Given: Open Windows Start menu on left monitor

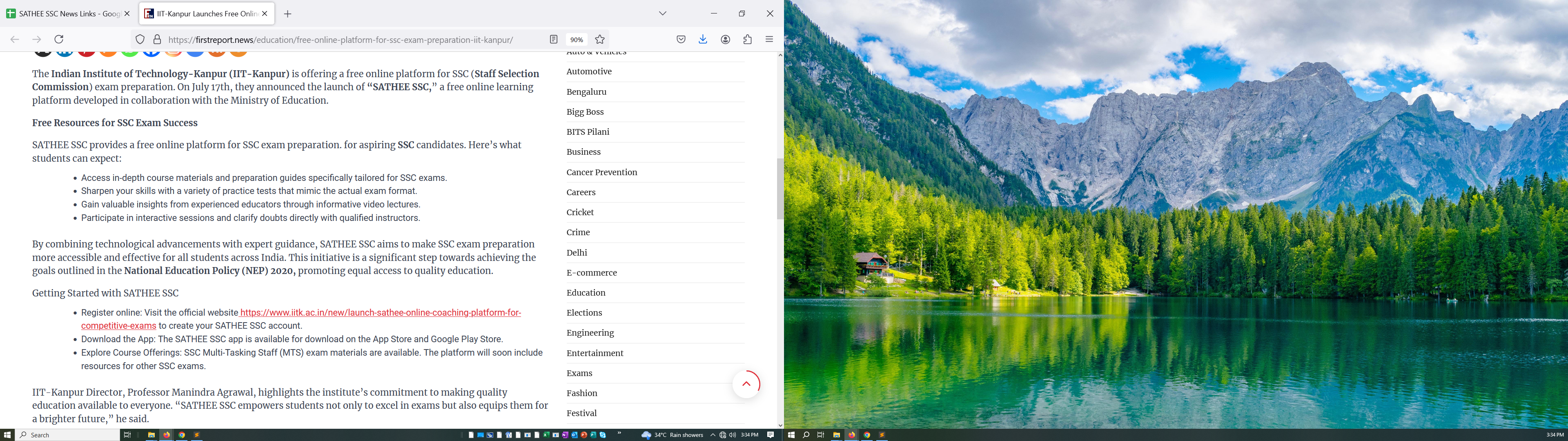Looking at the screenshot, I should click(7, 435).
